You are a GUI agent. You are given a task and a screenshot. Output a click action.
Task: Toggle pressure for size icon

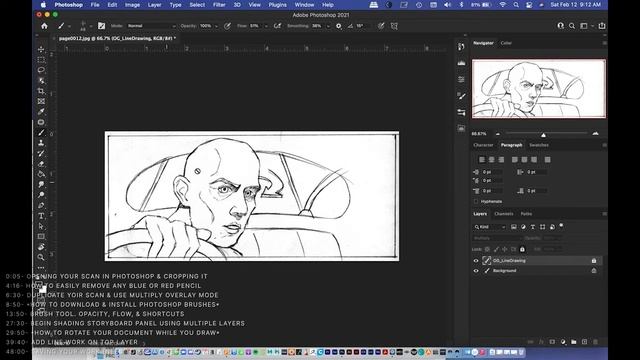pos(381,26)
